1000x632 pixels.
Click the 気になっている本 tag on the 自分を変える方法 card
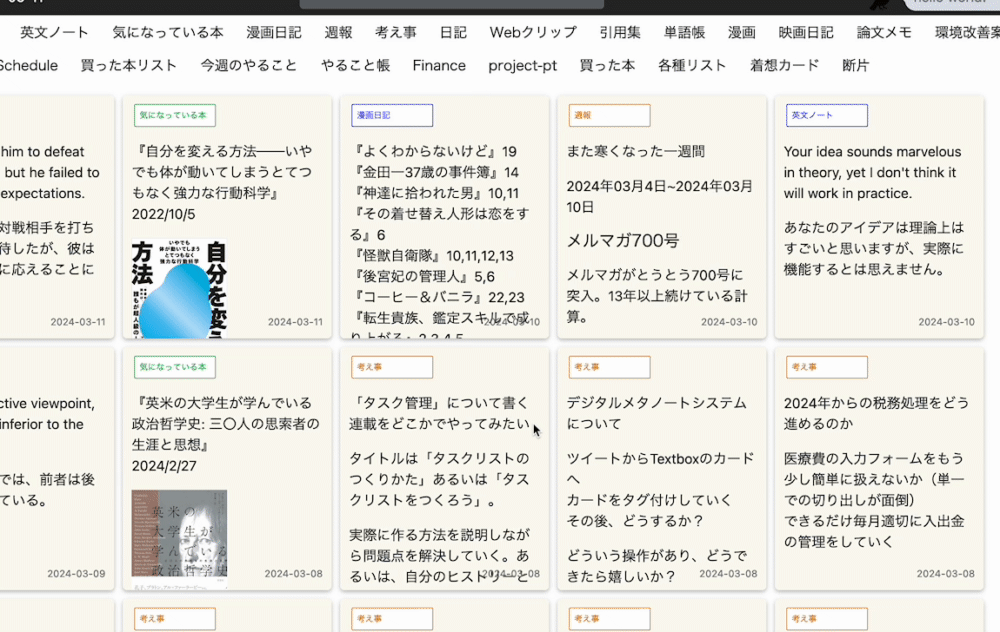174,115
